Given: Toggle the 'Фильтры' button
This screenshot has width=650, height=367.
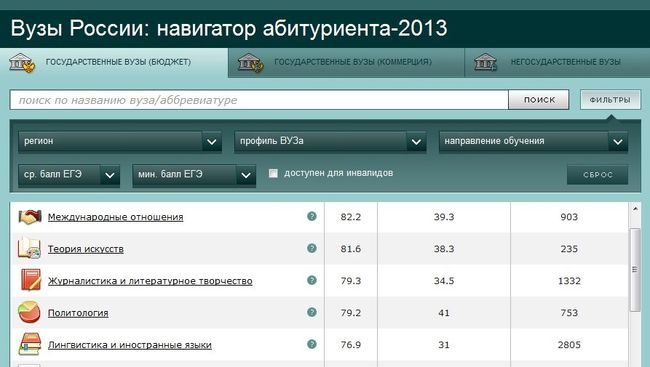Looking at the screenshot, I should (610, 100).
